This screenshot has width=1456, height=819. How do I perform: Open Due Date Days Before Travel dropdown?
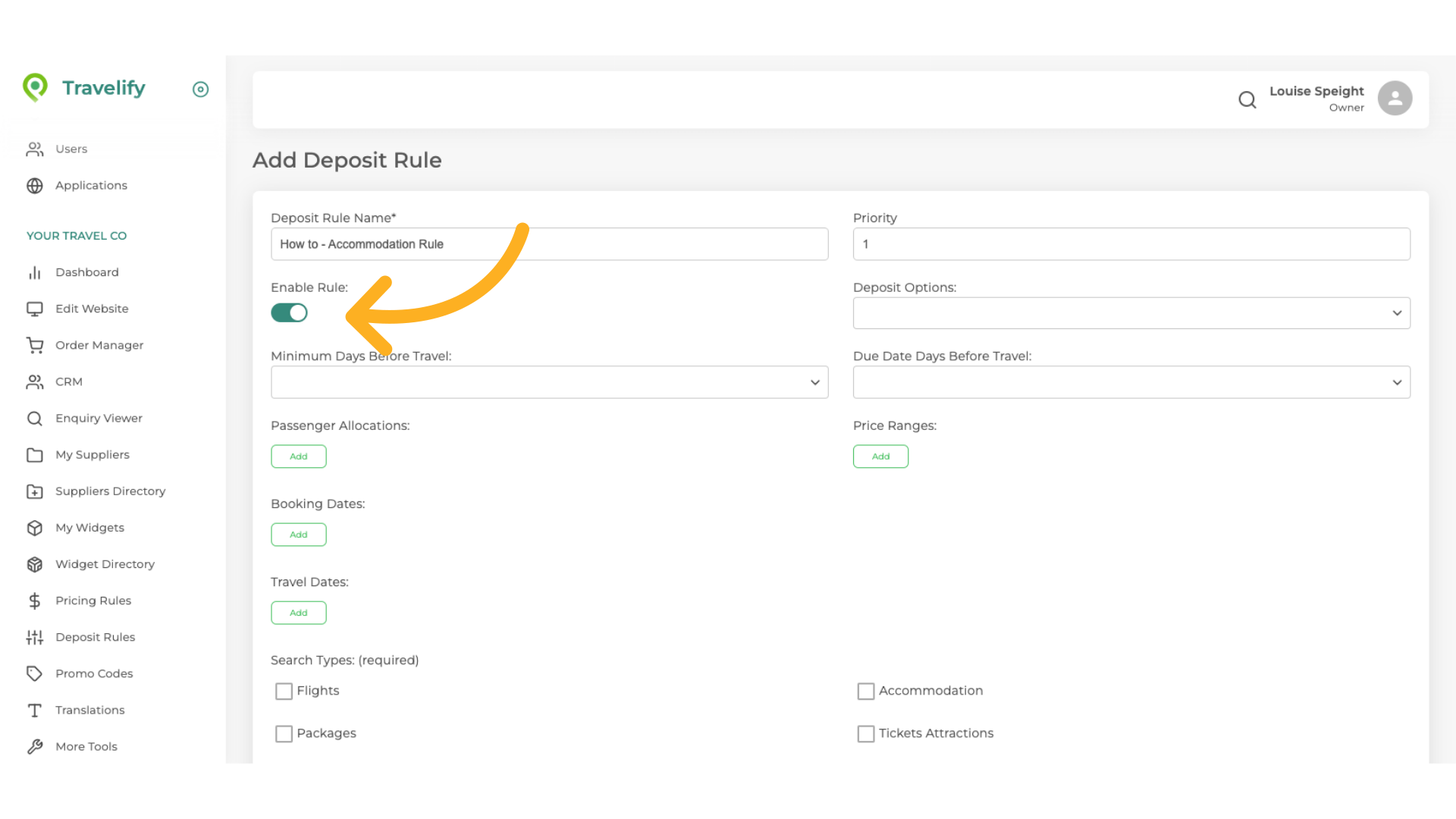tap(1131, 382)
